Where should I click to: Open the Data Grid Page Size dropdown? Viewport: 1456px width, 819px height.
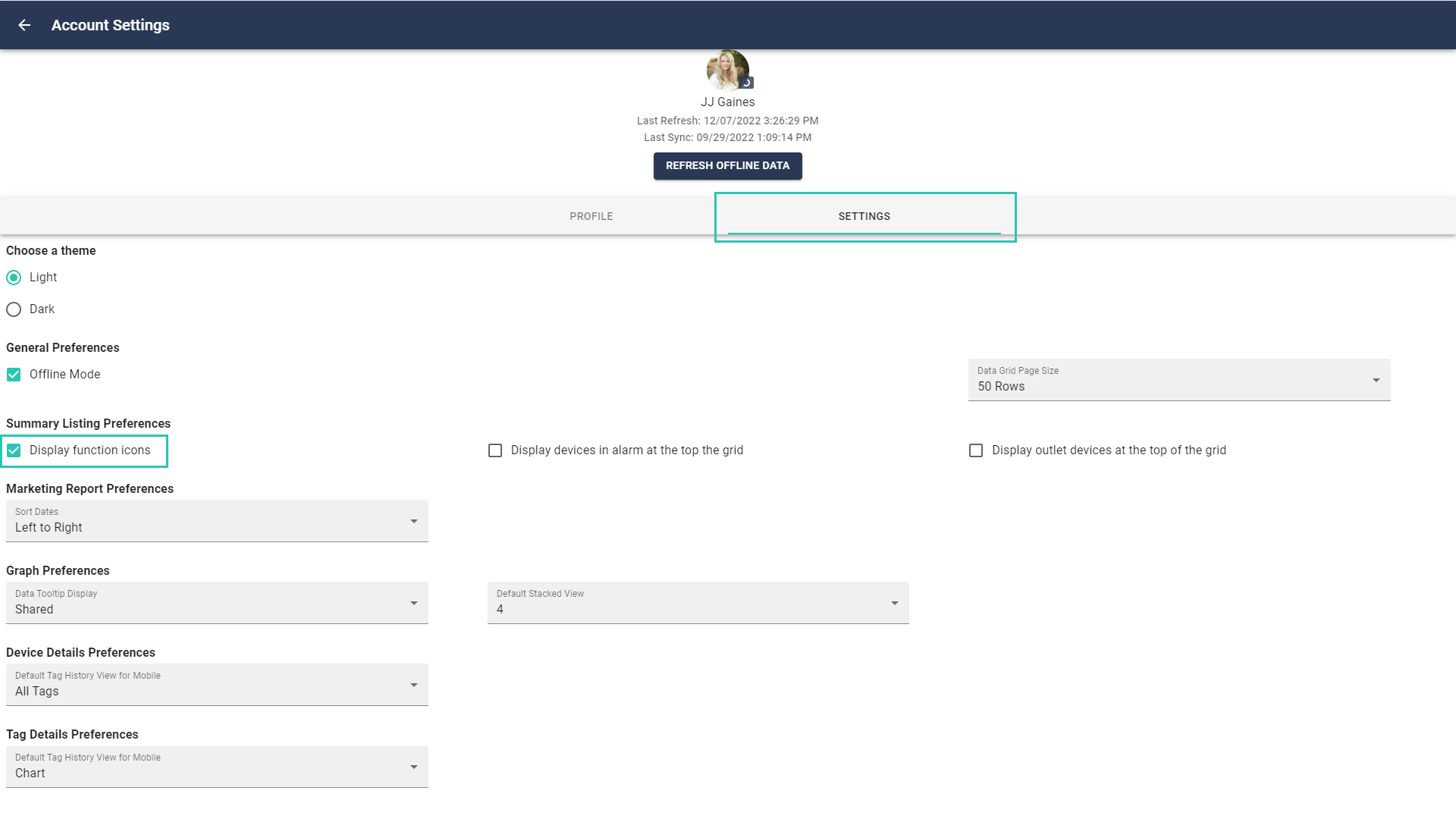[x=1179, y=380]
